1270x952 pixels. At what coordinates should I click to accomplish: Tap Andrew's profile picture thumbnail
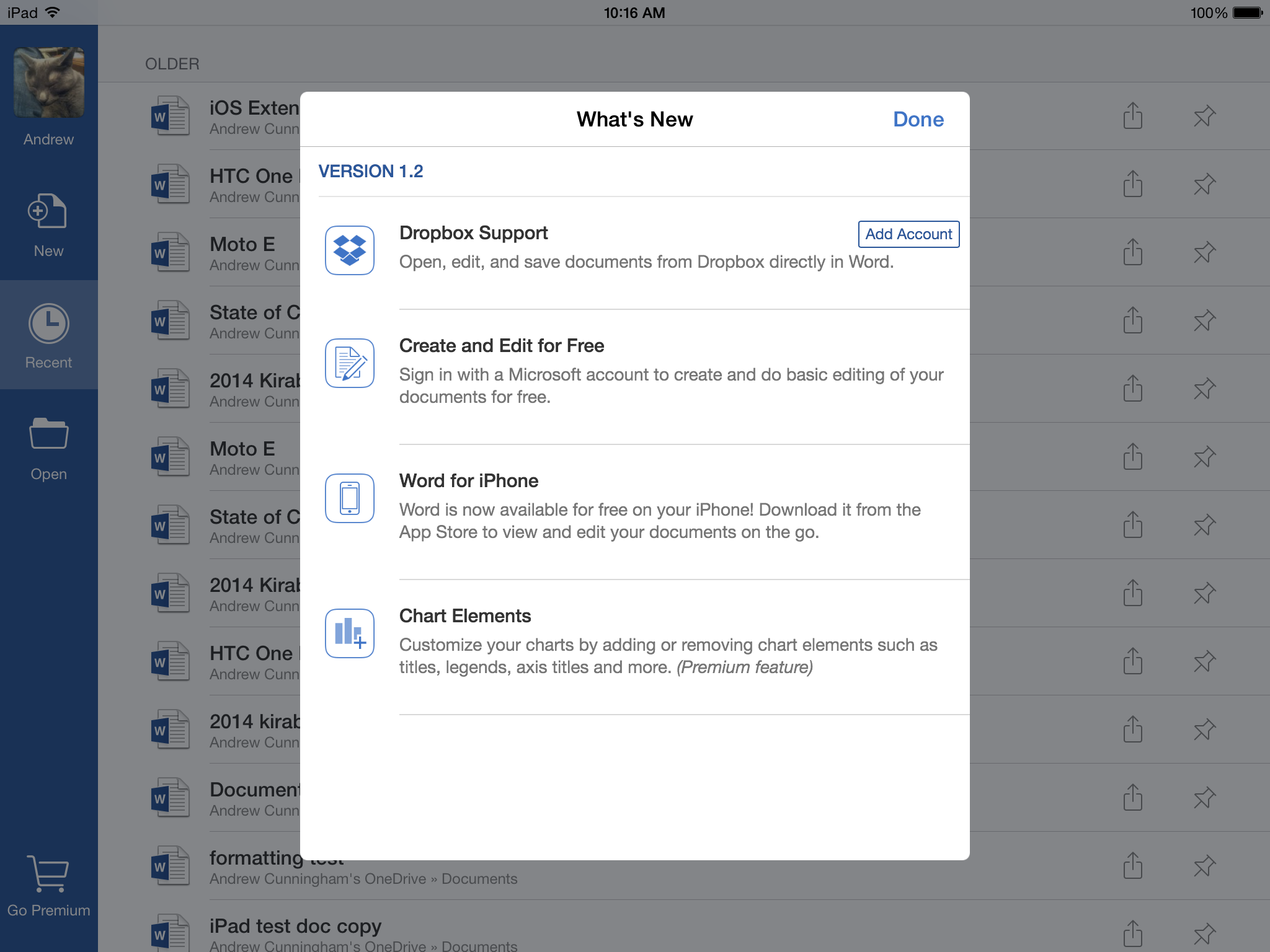[48, 82]
